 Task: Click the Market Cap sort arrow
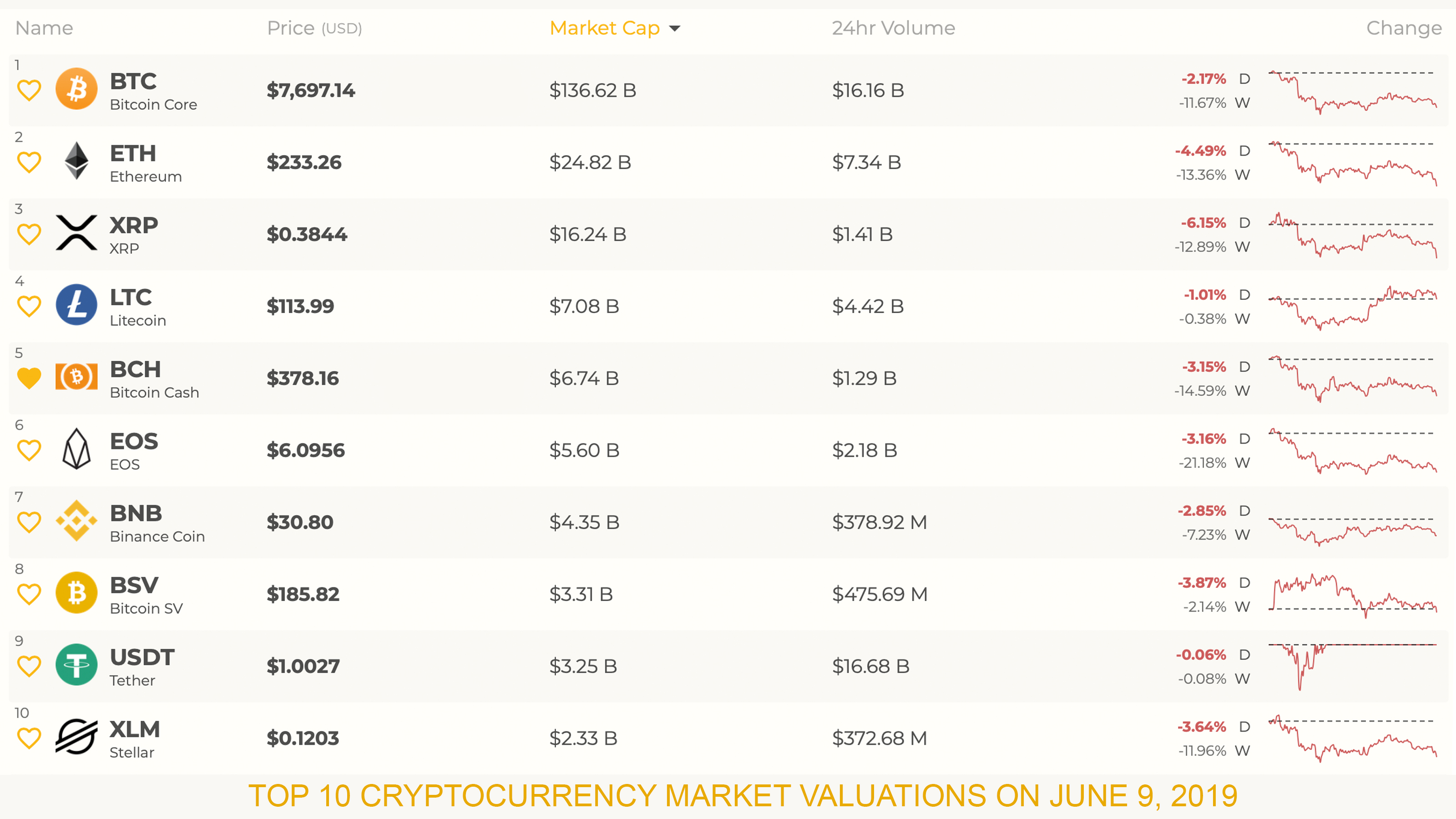(674, 28)
